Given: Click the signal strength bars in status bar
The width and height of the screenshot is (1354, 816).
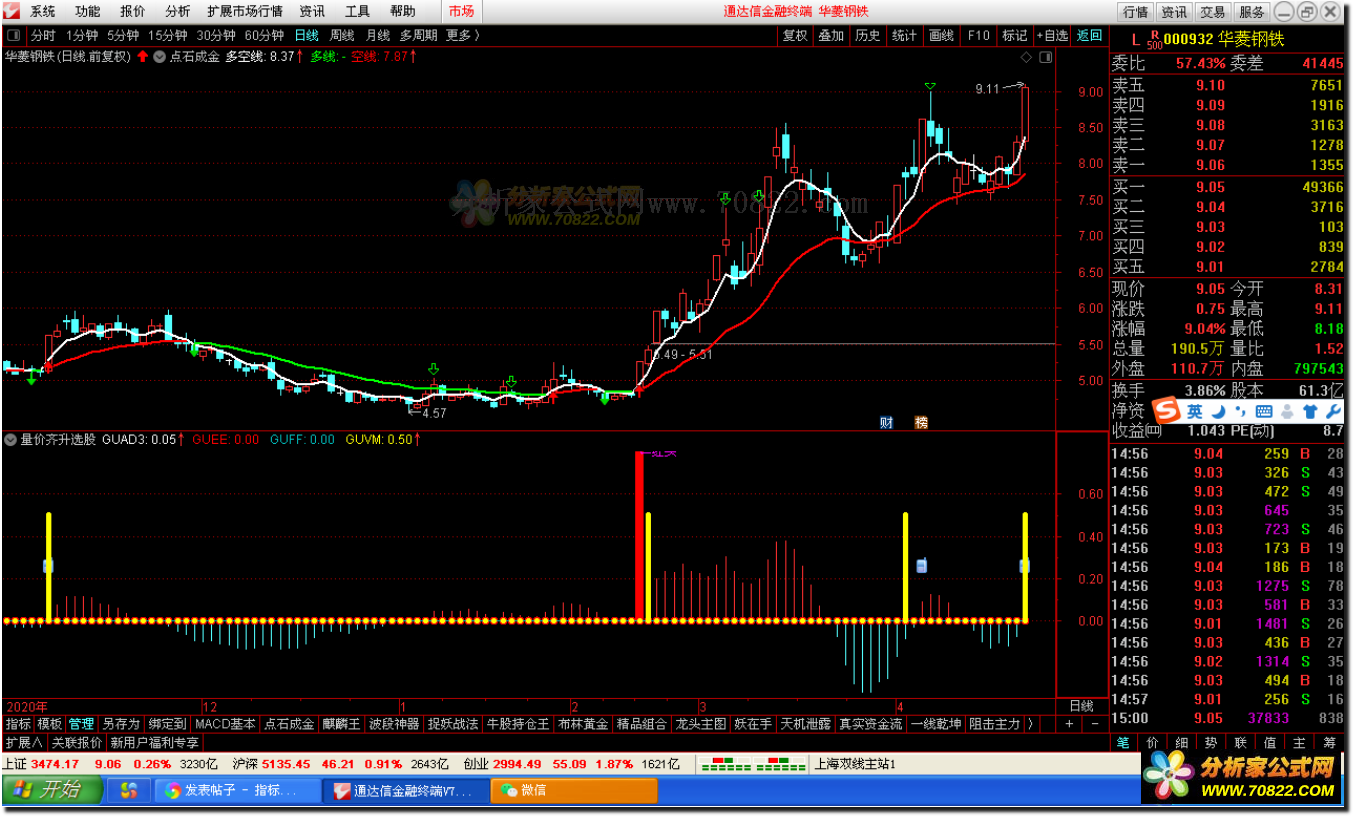Looking at the screenshot, I should click(755, 765).
